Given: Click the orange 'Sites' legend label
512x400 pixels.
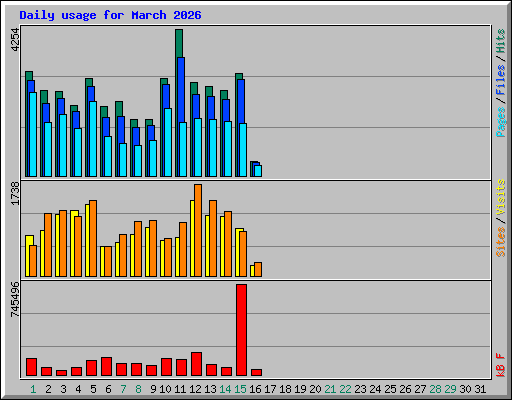Looking at the screenshot, I should [x=501, y=242].
